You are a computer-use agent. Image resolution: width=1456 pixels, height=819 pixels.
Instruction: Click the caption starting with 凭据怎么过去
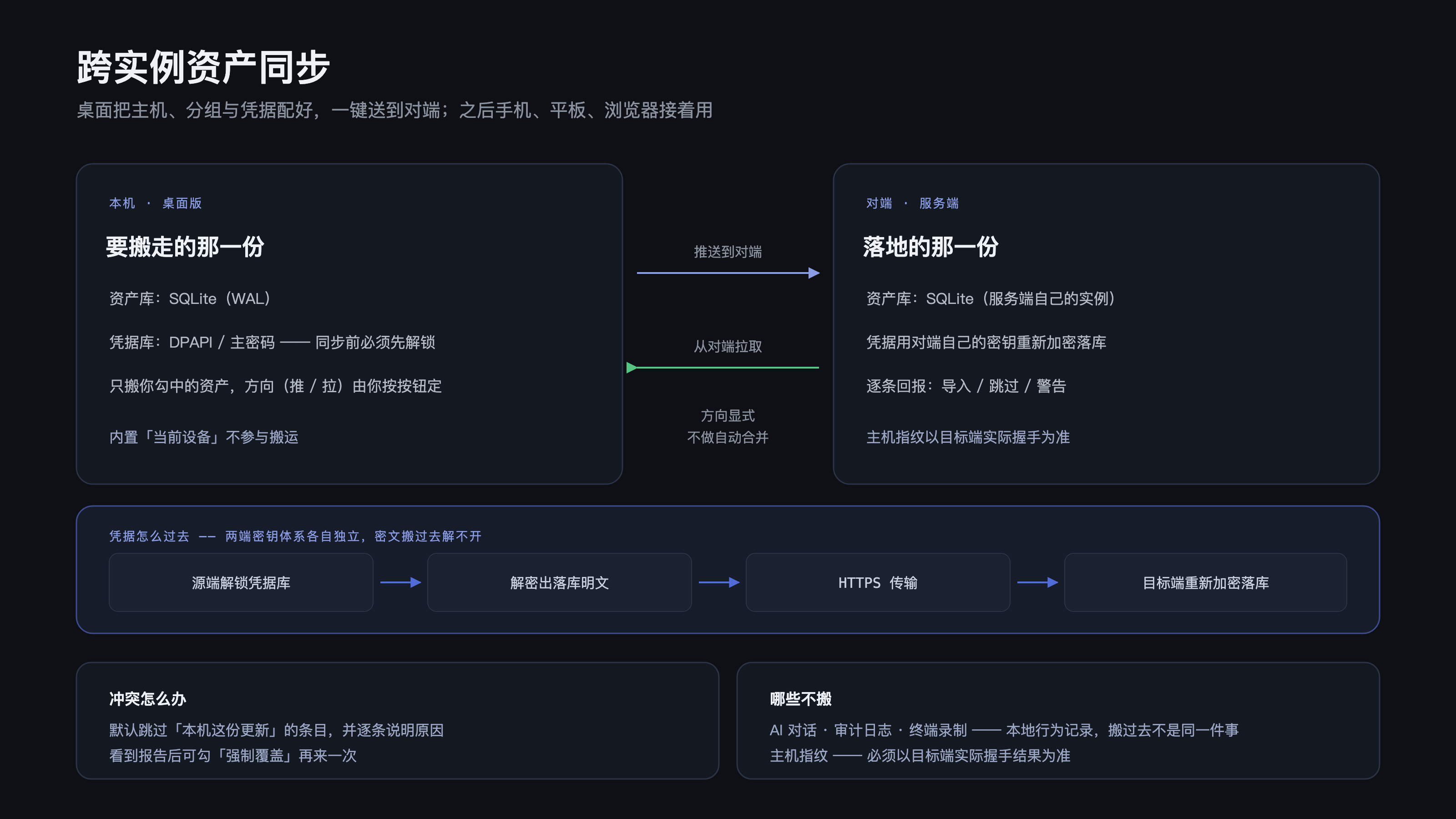coord(296,536)
